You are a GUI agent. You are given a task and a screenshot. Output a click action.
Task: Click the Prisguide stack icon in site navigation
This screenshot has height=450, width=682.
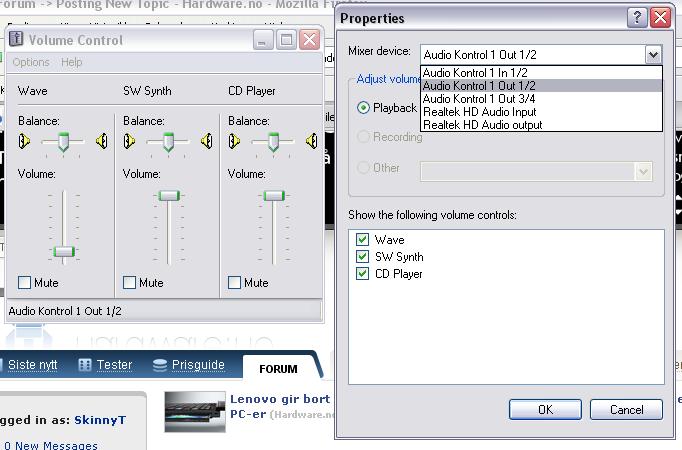160,365
